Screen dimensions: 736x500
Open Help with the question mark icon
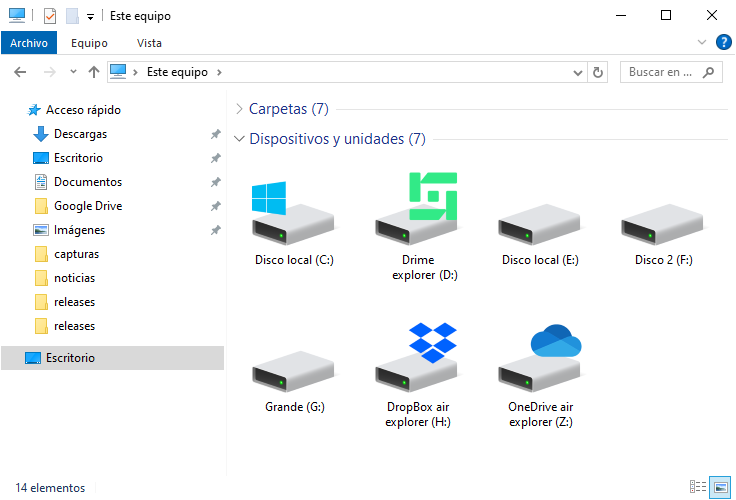[723, 42]
